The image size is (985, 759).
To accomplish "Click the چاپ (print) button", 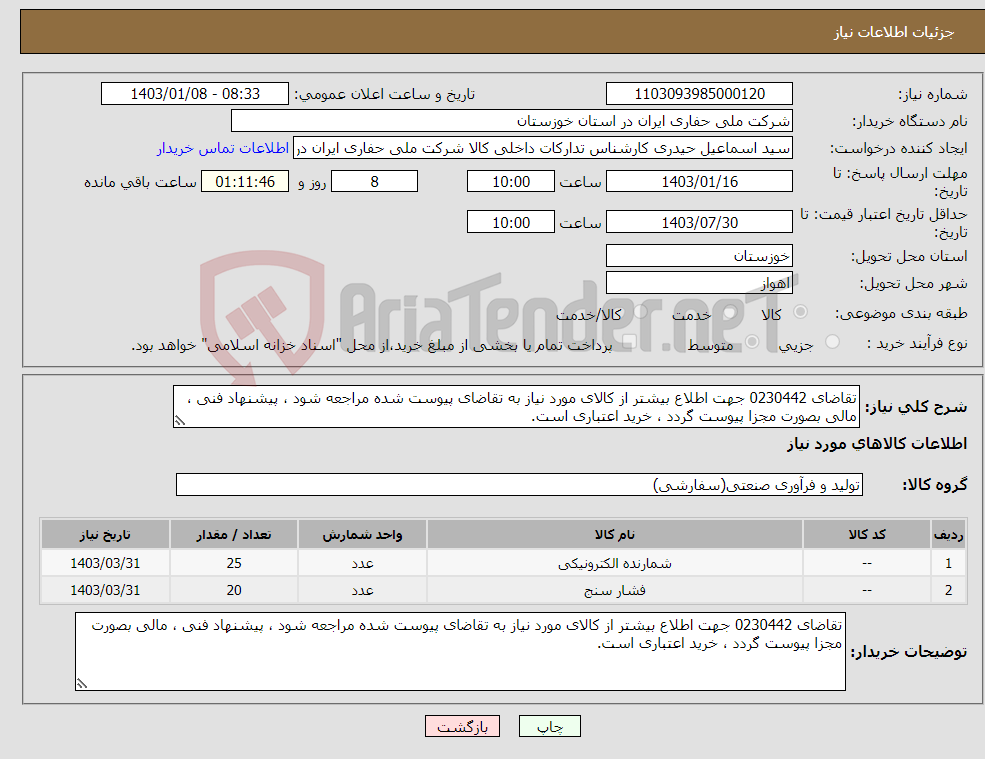I will [x=550, y=726].
